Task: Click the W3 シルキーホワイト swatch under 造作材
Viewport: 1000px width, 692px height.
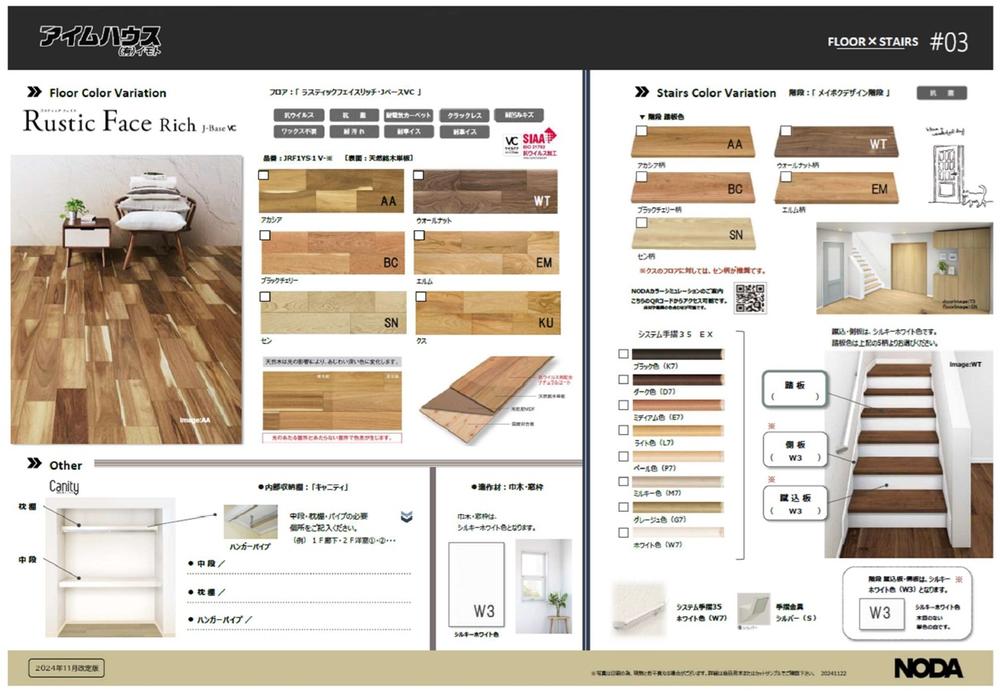Action: click(x=476, y=584)
